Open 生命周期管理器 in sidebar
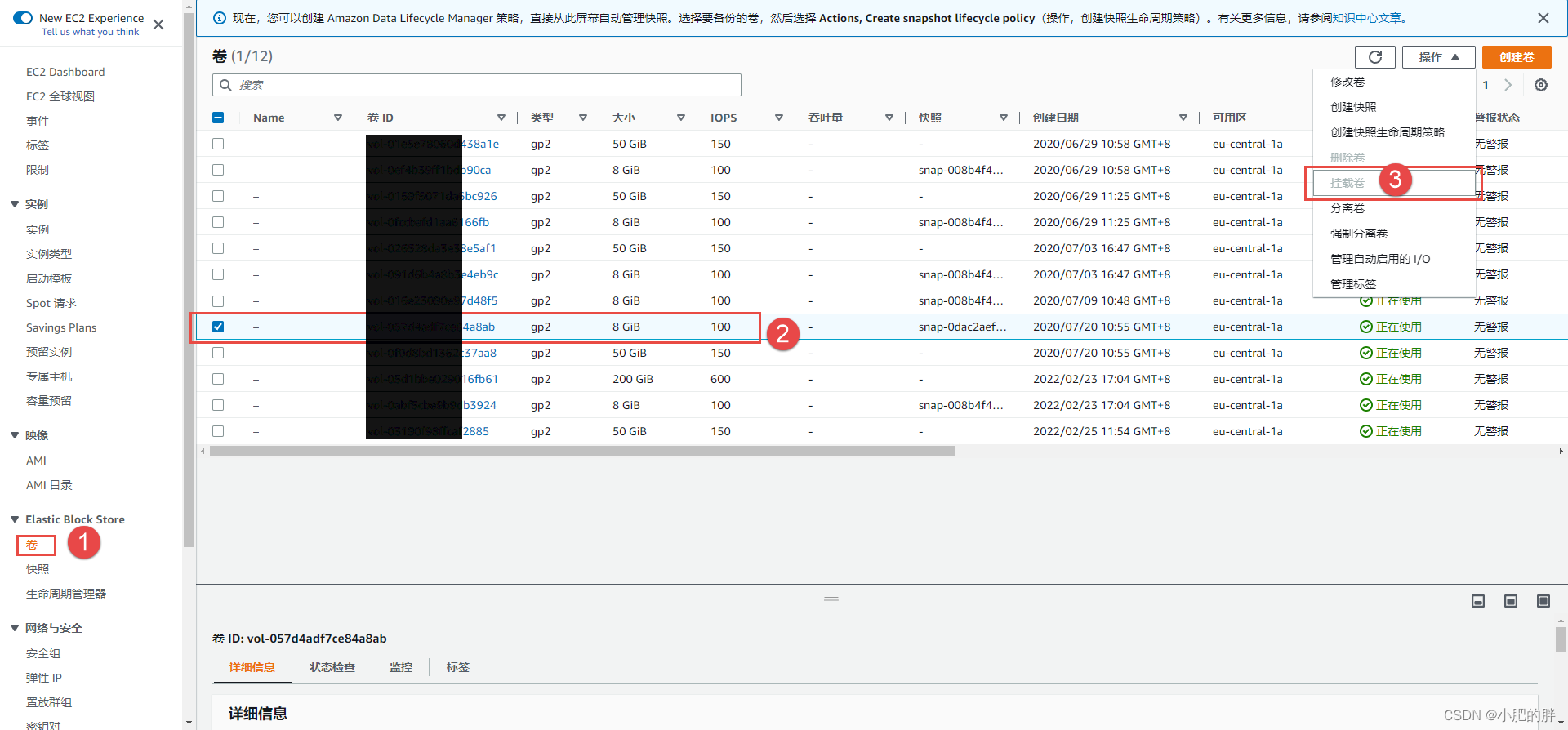Image resolution: width=1568 pixels, height=730 pixels. [x=66, y=594]
